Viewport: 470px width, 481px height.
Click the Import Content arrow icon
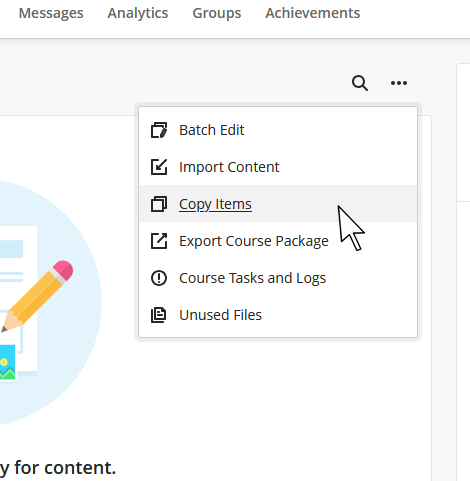159,167
